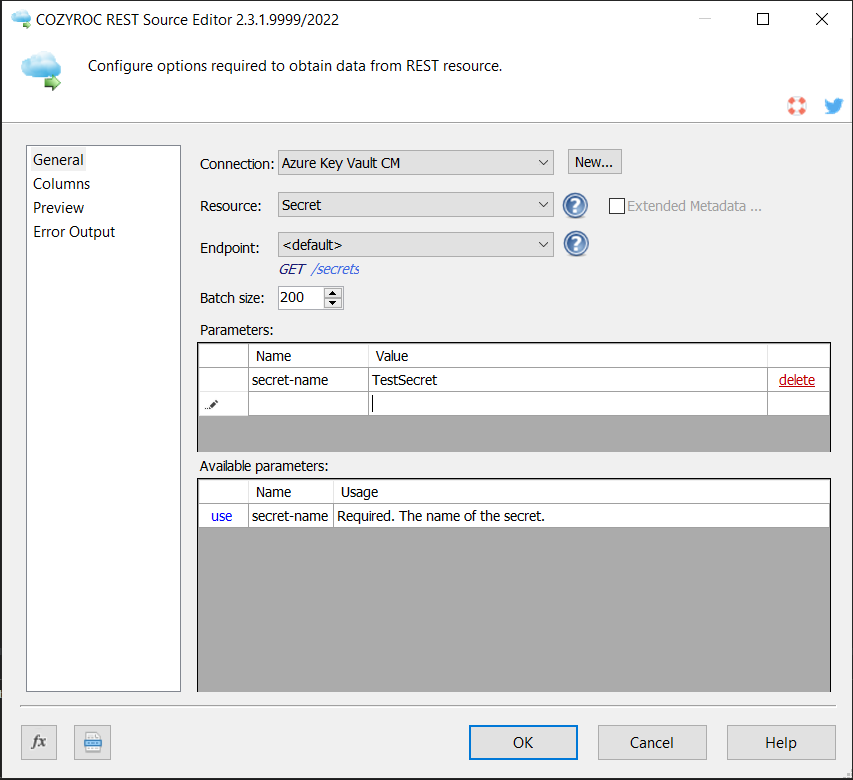This screenshot has width=853, height=780.
Task: Click the script document icon button
Action: point(92,742)
